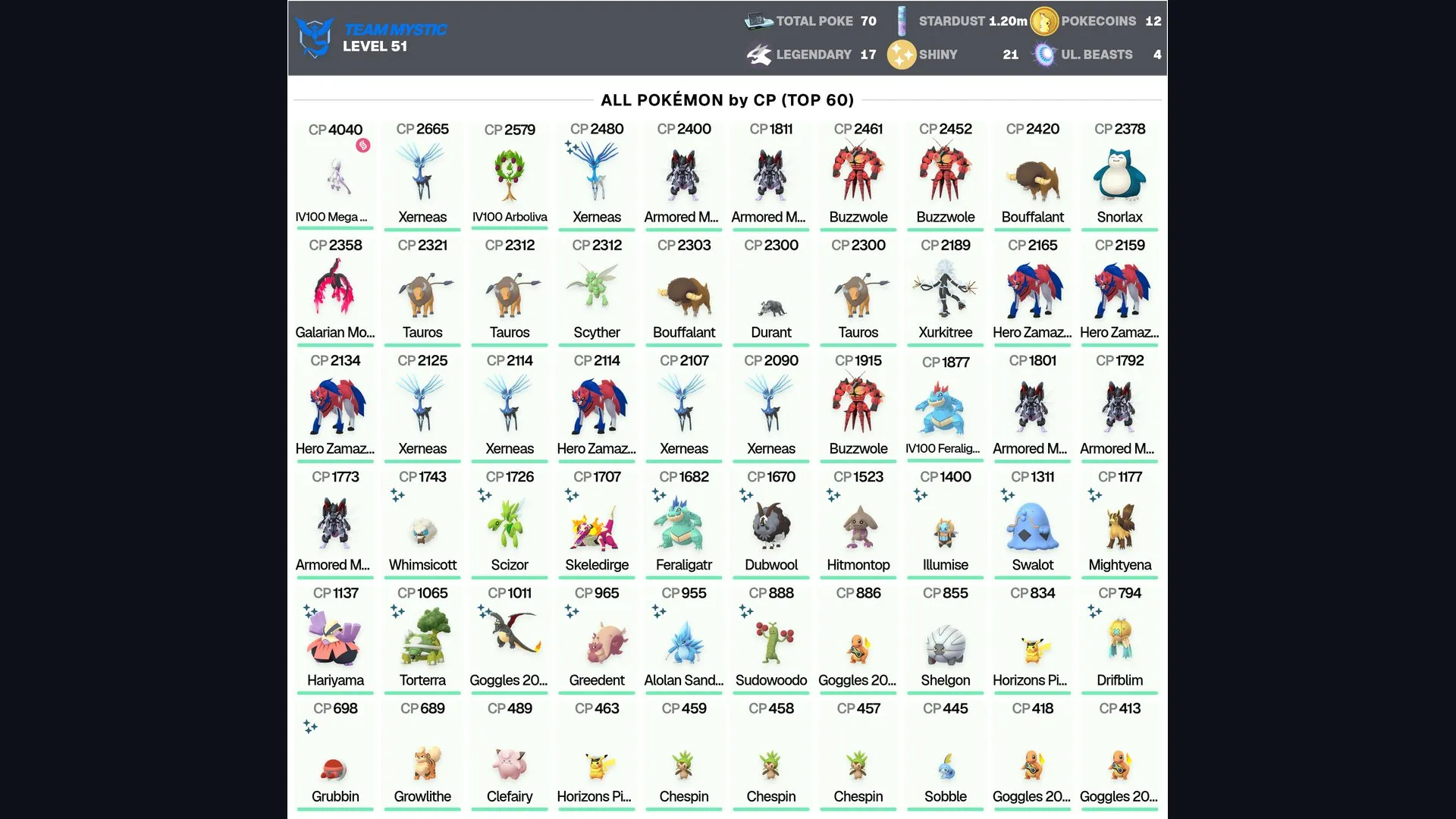This screenshot has height=819, width=1456.
Task: Click the Bouffalant CP 2420 name label
Action: (x=1032, y=217)
